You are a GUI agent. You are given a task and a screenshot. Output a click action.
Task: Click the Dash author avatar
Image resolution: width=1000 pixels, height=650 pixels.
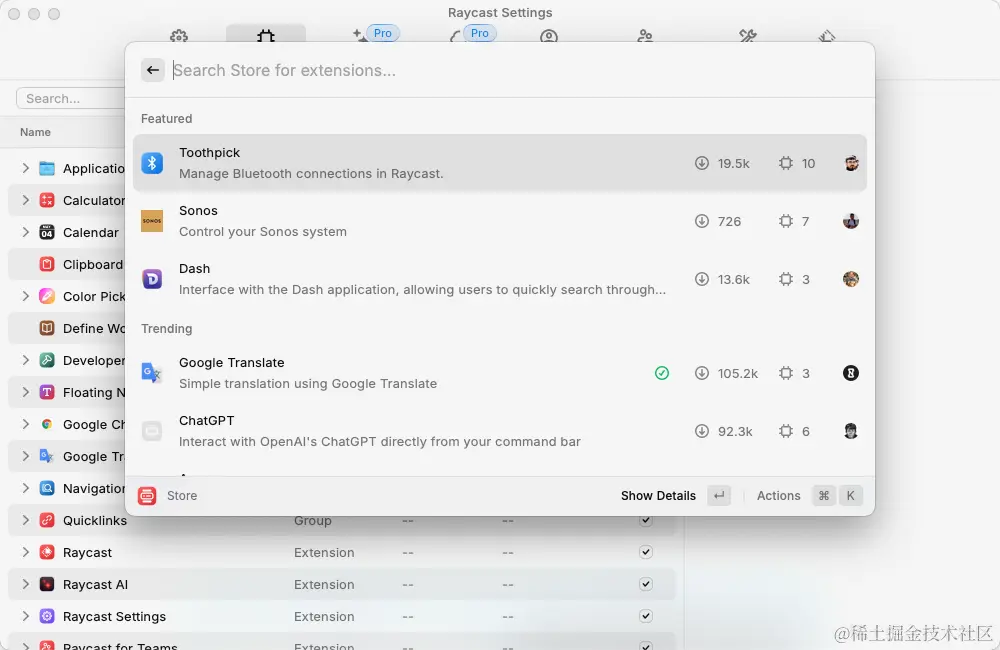[851, 279]
